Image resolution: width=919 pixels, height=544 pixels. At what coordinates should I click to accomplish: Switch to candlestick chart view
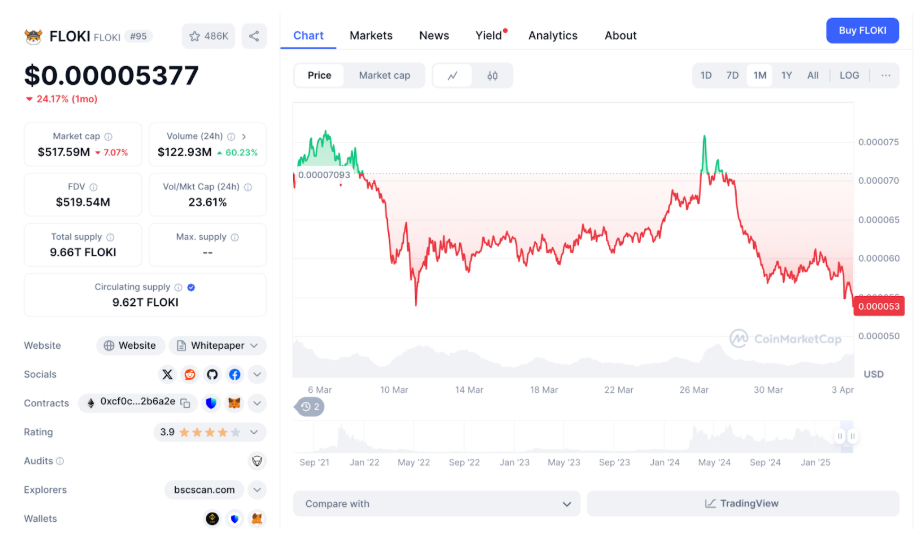492,76
